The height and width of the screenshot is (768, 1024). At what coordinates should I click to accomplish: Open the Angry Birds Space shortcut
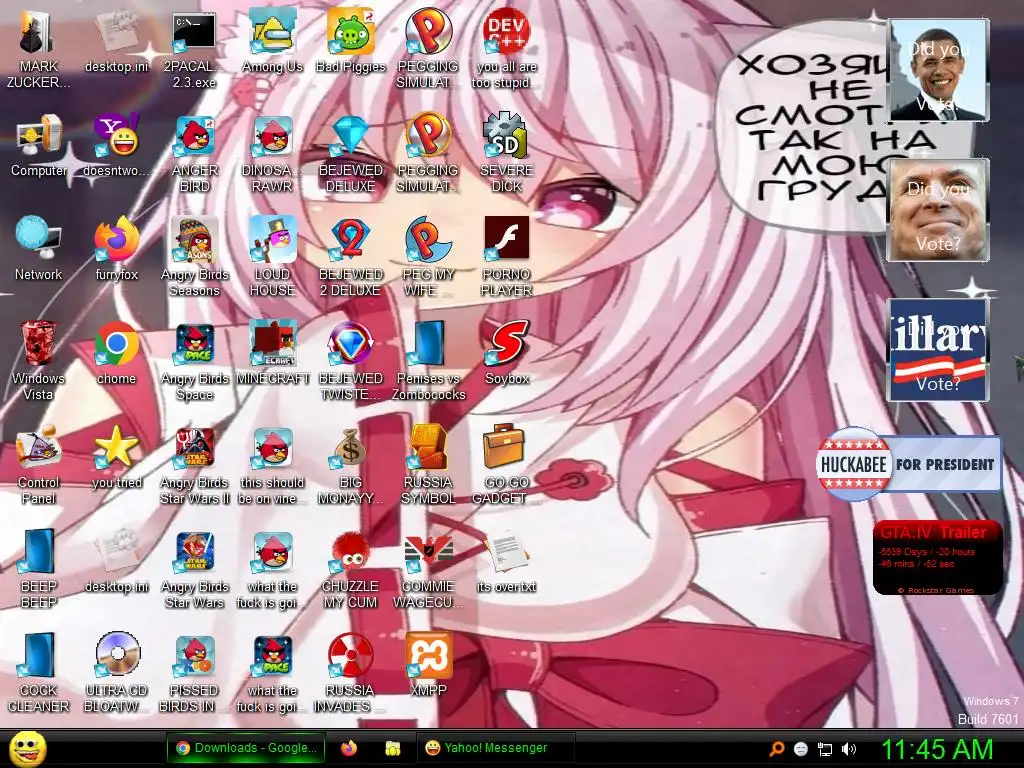pyautogui.click(x=195, y=361)
